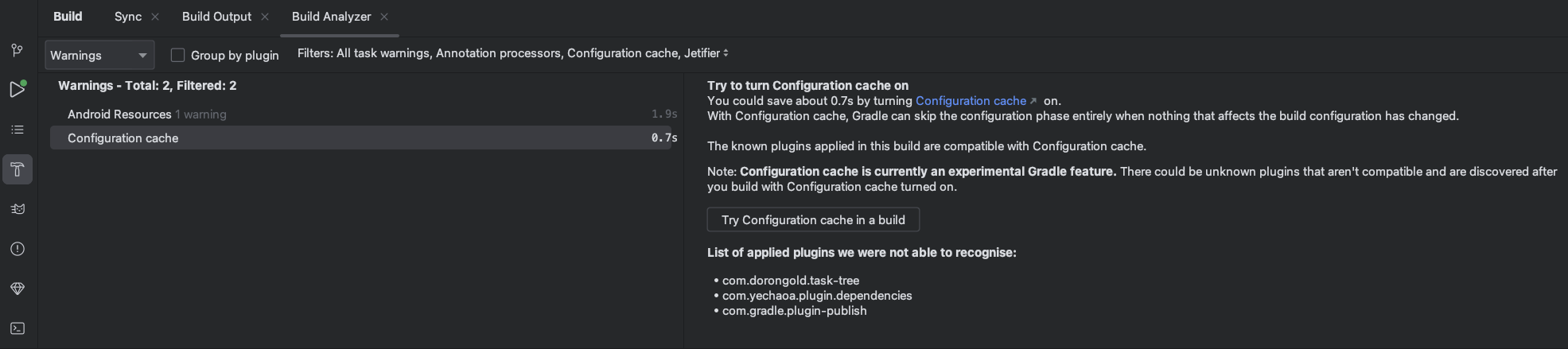This screenshot has height=349, width=1568.
Task: Expand the Filters selector
Action: [512, 53]
